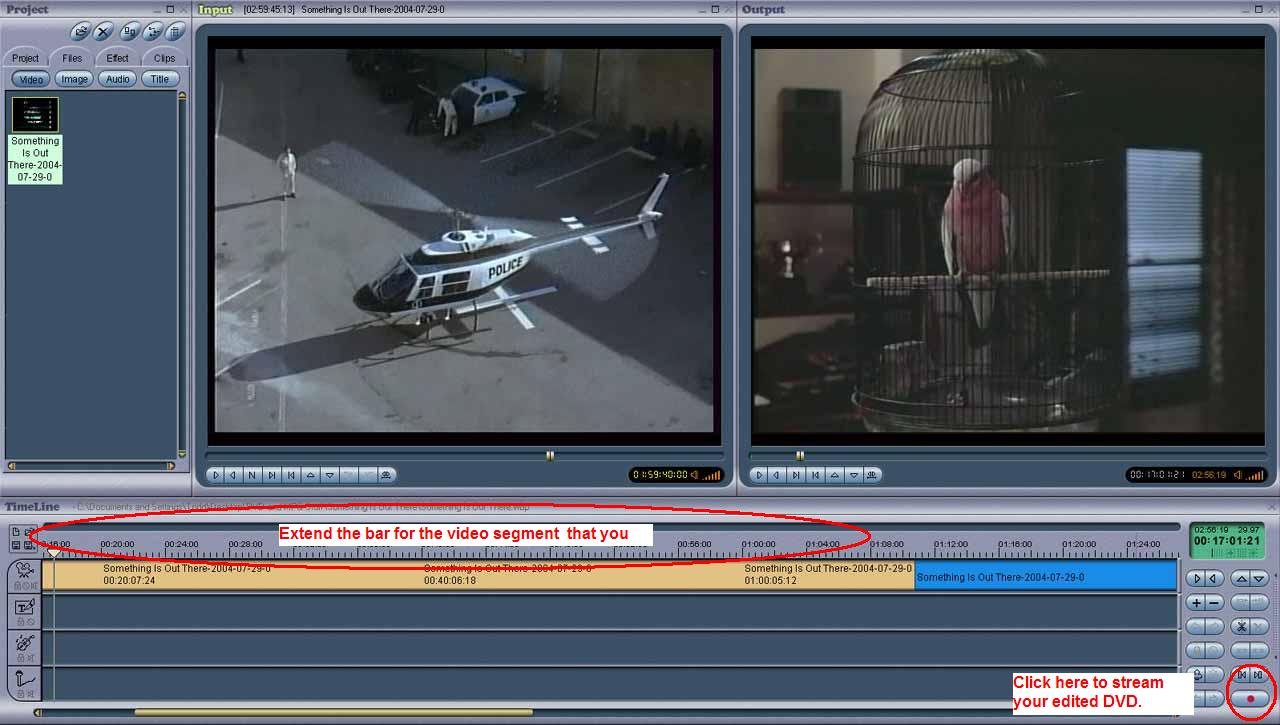The width and height of the screenshot is (1280, 725).
Task: Click the new project icon in TimeLine panel
Action: pos(16,531)
